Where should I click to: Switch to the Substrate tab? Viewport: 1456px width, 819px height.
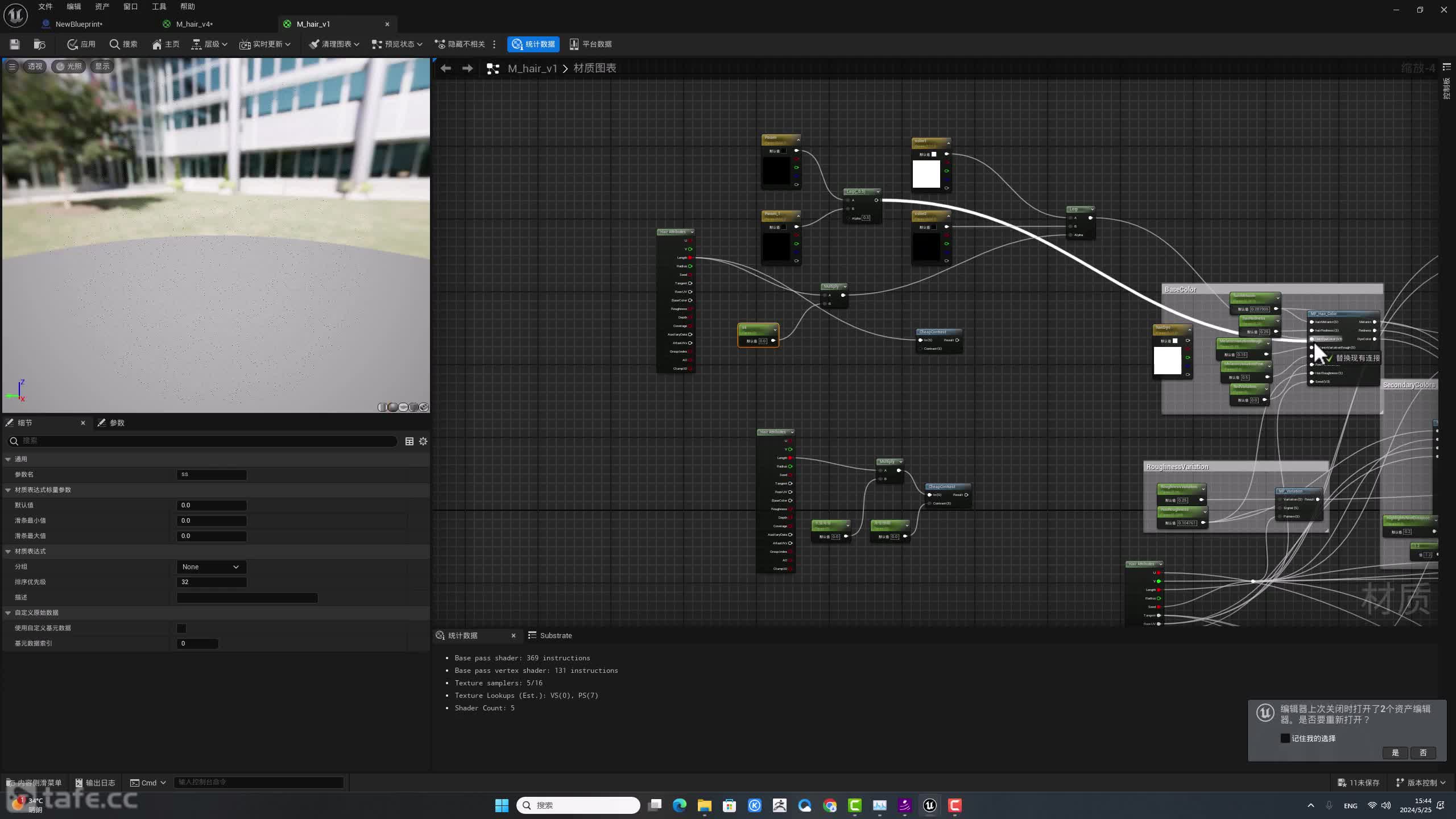(x=549, y=635)
